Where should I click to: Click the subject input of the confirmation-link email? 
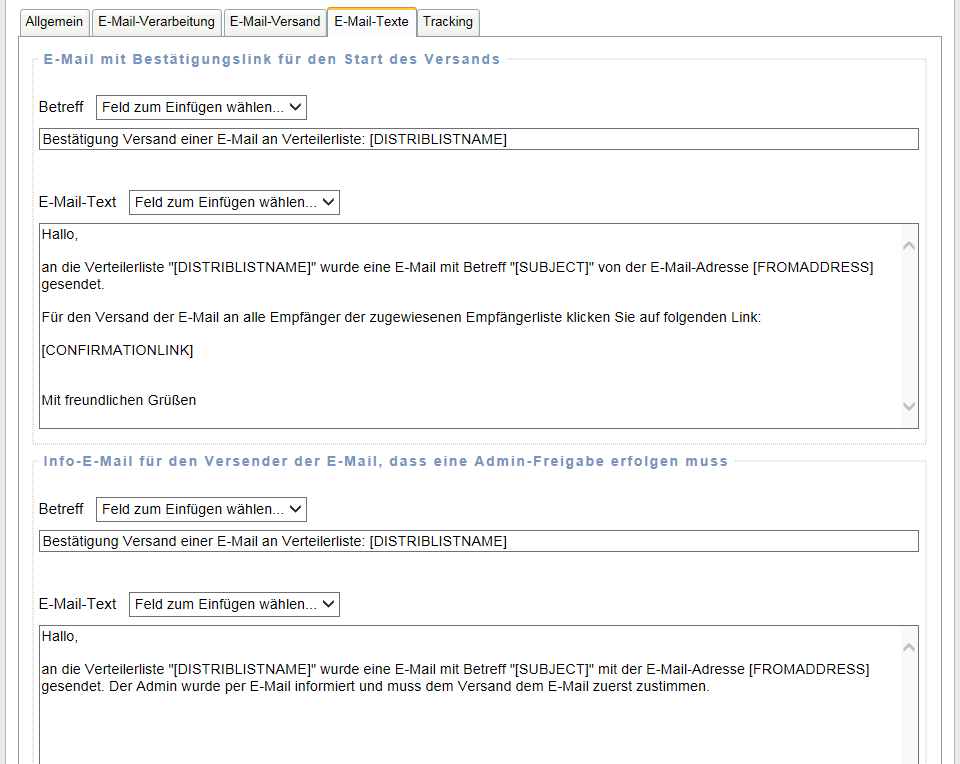[478, 139]
